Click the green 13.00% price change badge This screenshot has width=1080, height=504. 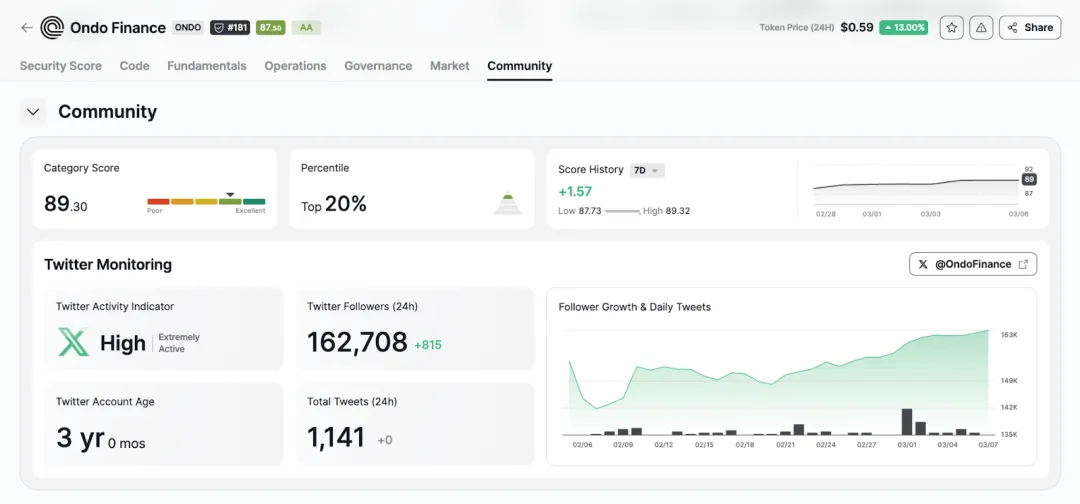coord(903,28)
